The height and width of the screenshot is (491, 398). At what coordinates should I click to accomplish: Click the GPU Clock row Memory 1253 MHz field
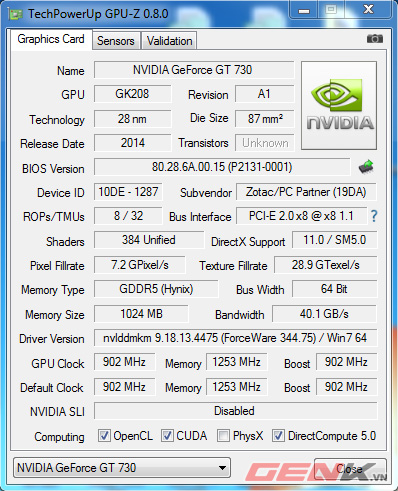237,362
